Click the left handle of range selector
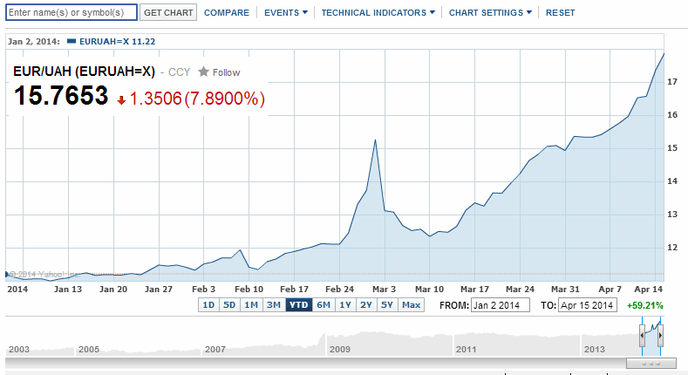Image resolution: width=688 pixels, height=375 pixels. coord(642,336)
